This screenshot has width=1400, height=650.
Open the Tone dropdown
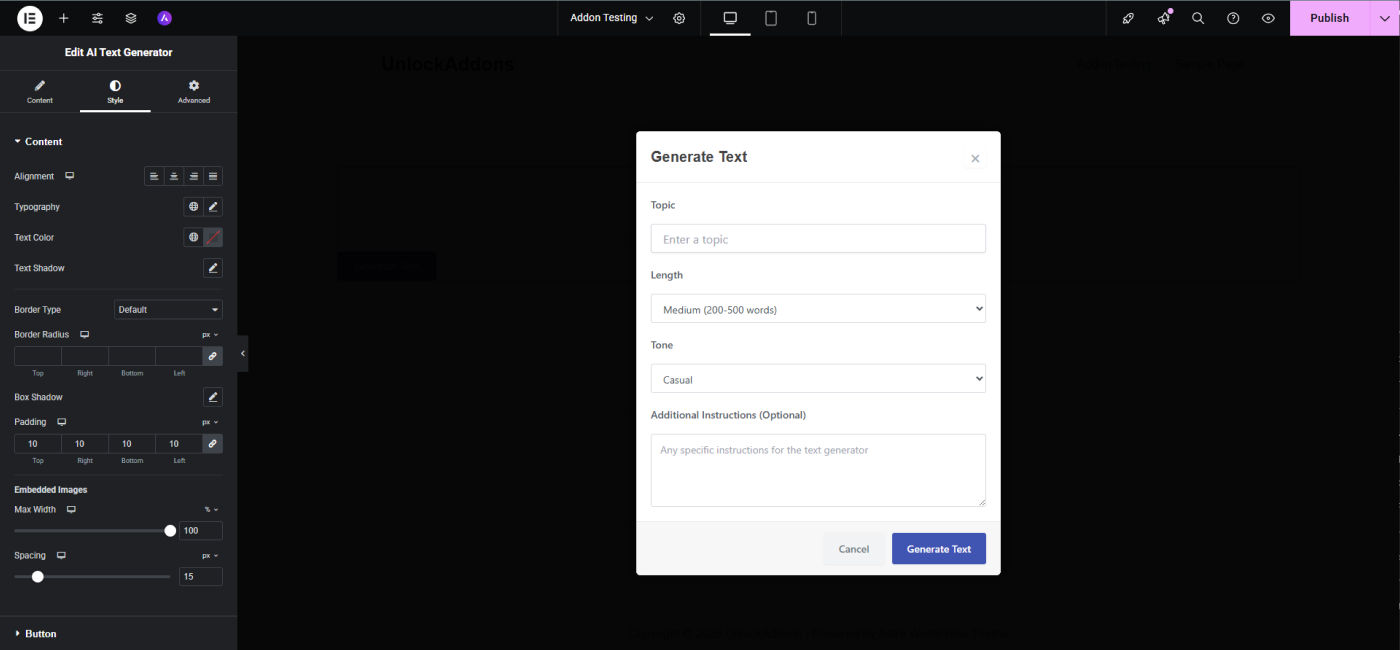coord(818,379)
